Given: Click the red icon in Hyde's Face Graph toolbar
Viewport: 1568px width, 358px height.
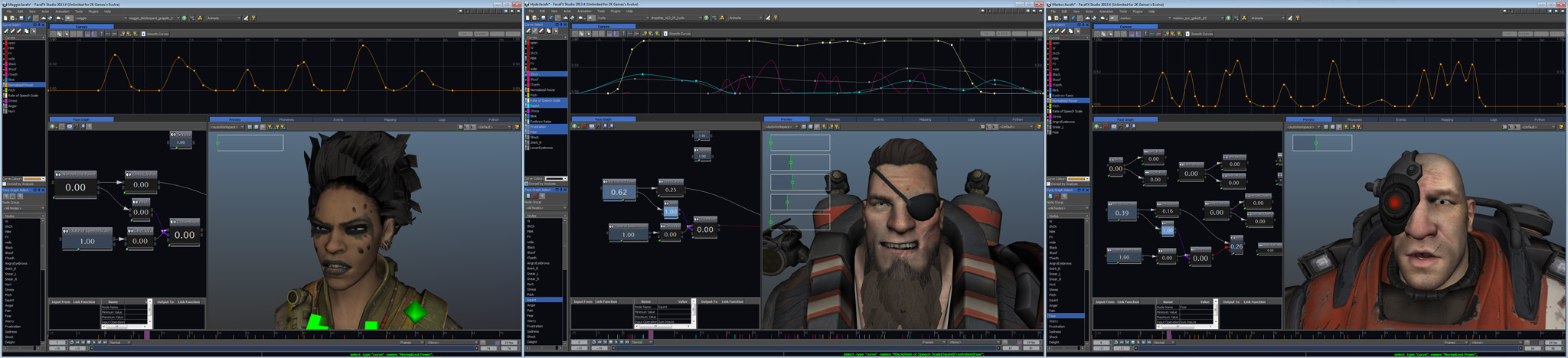Looking at the screenshot, I should click(583, 126).
